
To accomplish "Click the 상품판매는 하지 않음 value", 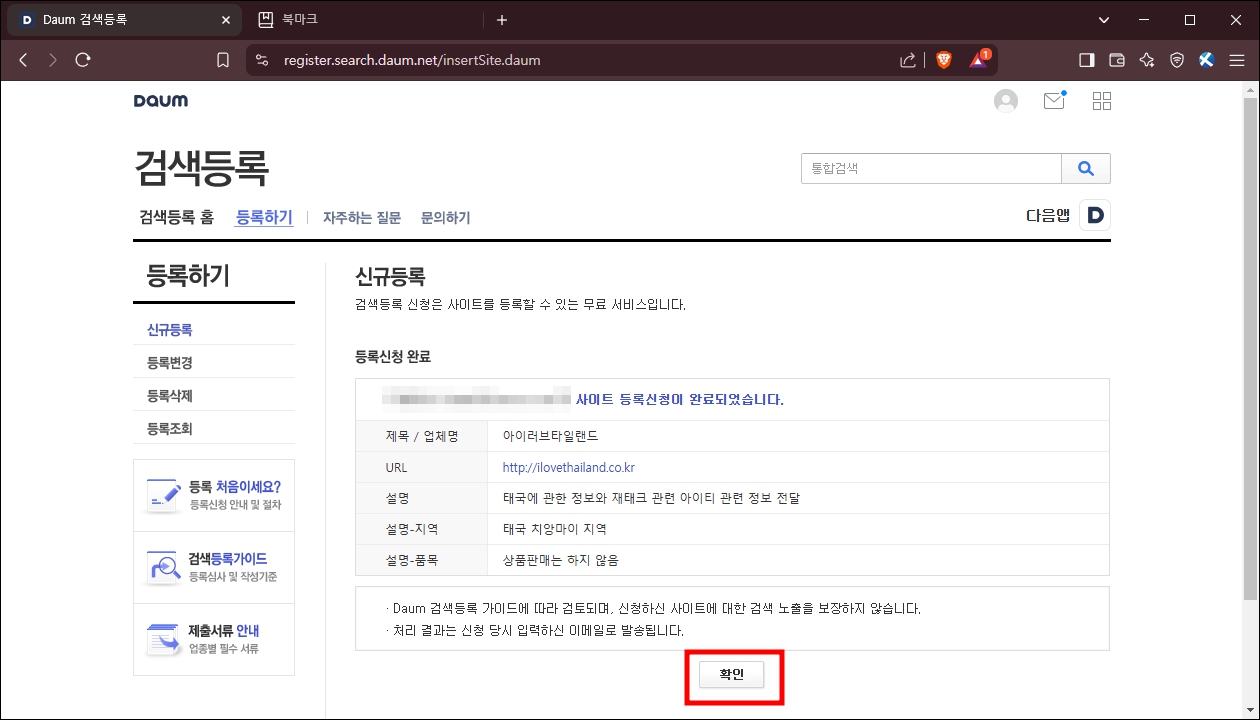I will click(x=560, y=560).
